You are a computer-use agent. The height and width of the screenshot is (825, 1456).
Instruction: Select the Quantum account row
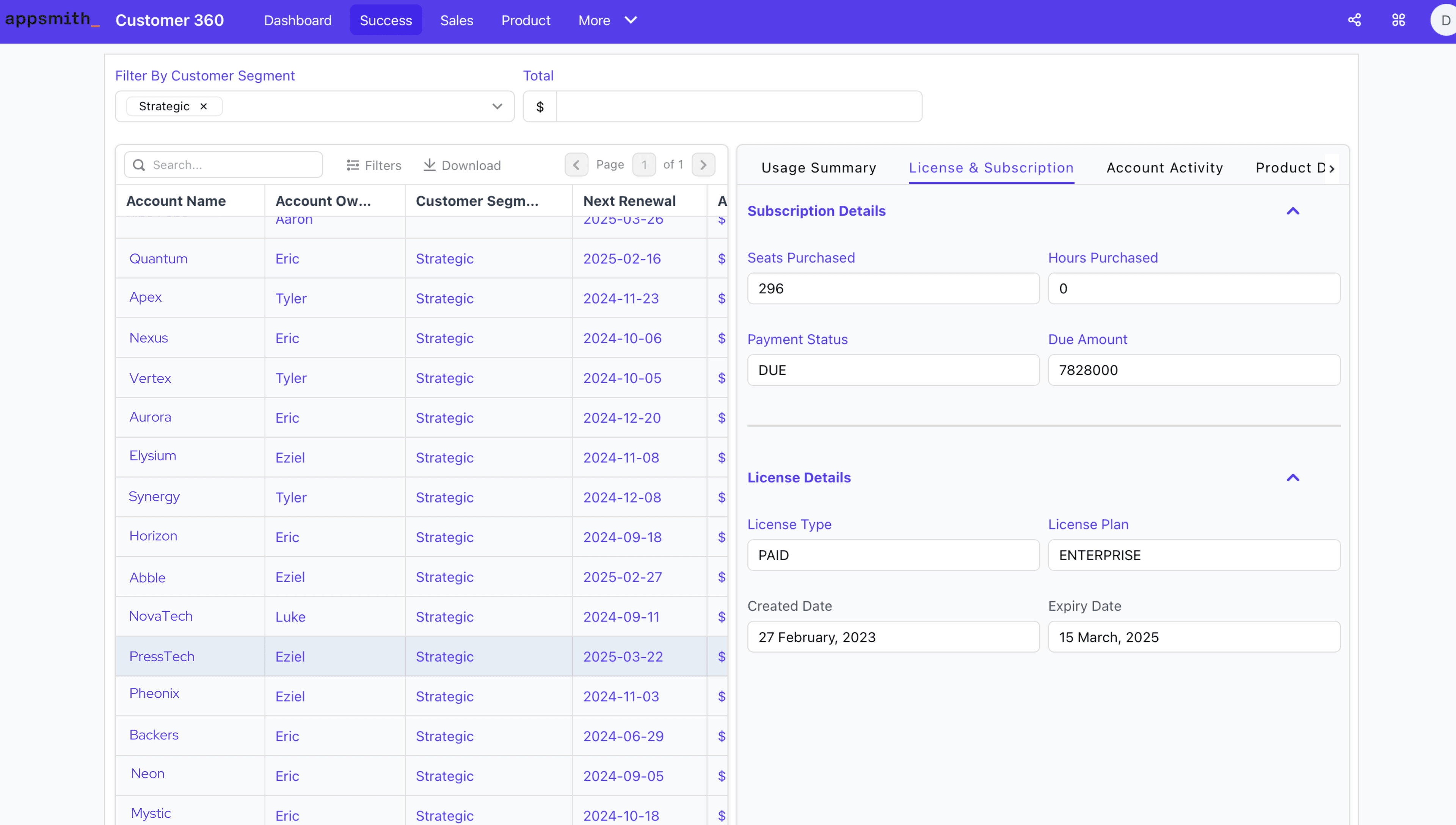point(158,259)
